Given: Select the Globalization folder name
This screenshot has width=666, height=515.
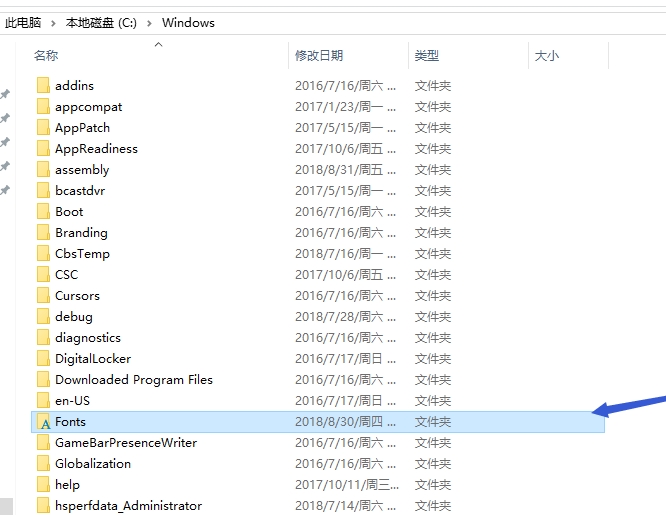Looking at the screenshot, I should pos(93,464).
